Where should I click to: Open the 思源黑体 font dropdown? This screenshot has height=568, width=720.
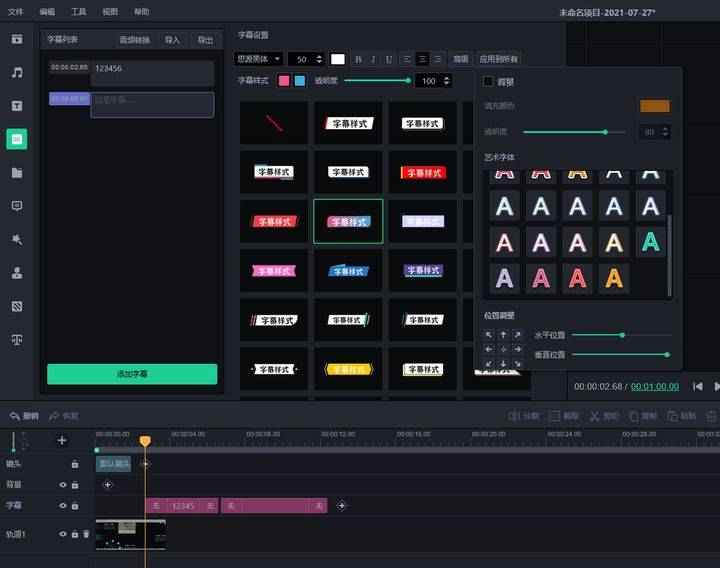[x=258, y=59]
